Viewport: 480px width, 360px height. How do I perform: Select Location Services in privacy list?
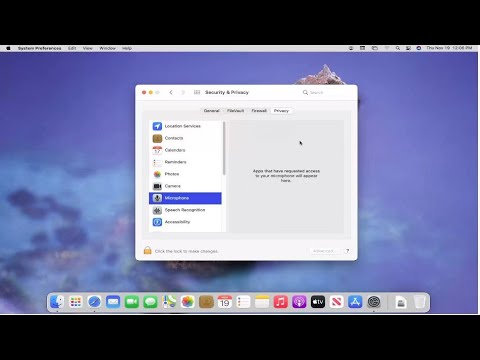[185, 126]
